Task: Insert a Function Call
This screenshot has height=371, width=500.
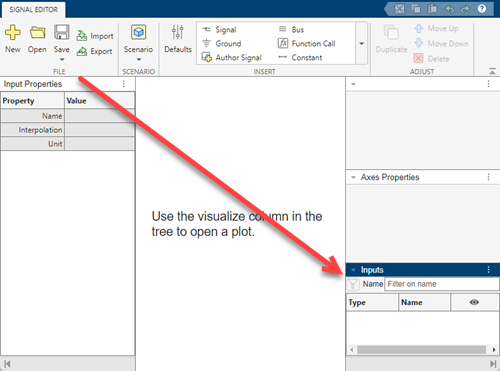Action: [x=307, y=44]
